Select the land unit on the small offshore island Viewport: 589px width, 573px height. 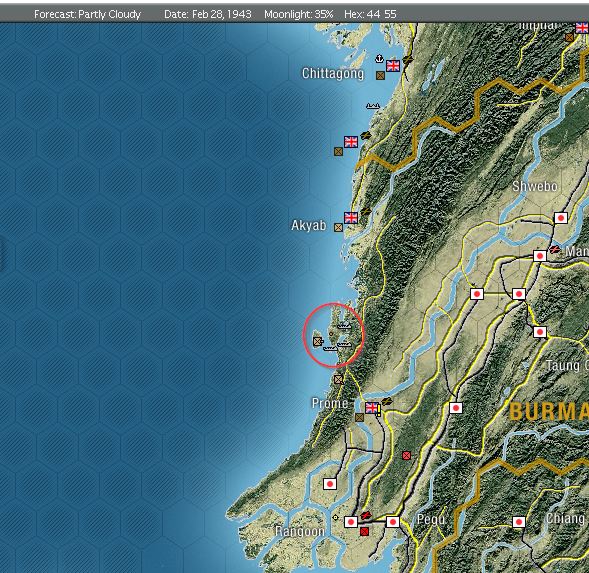point(318,341)
